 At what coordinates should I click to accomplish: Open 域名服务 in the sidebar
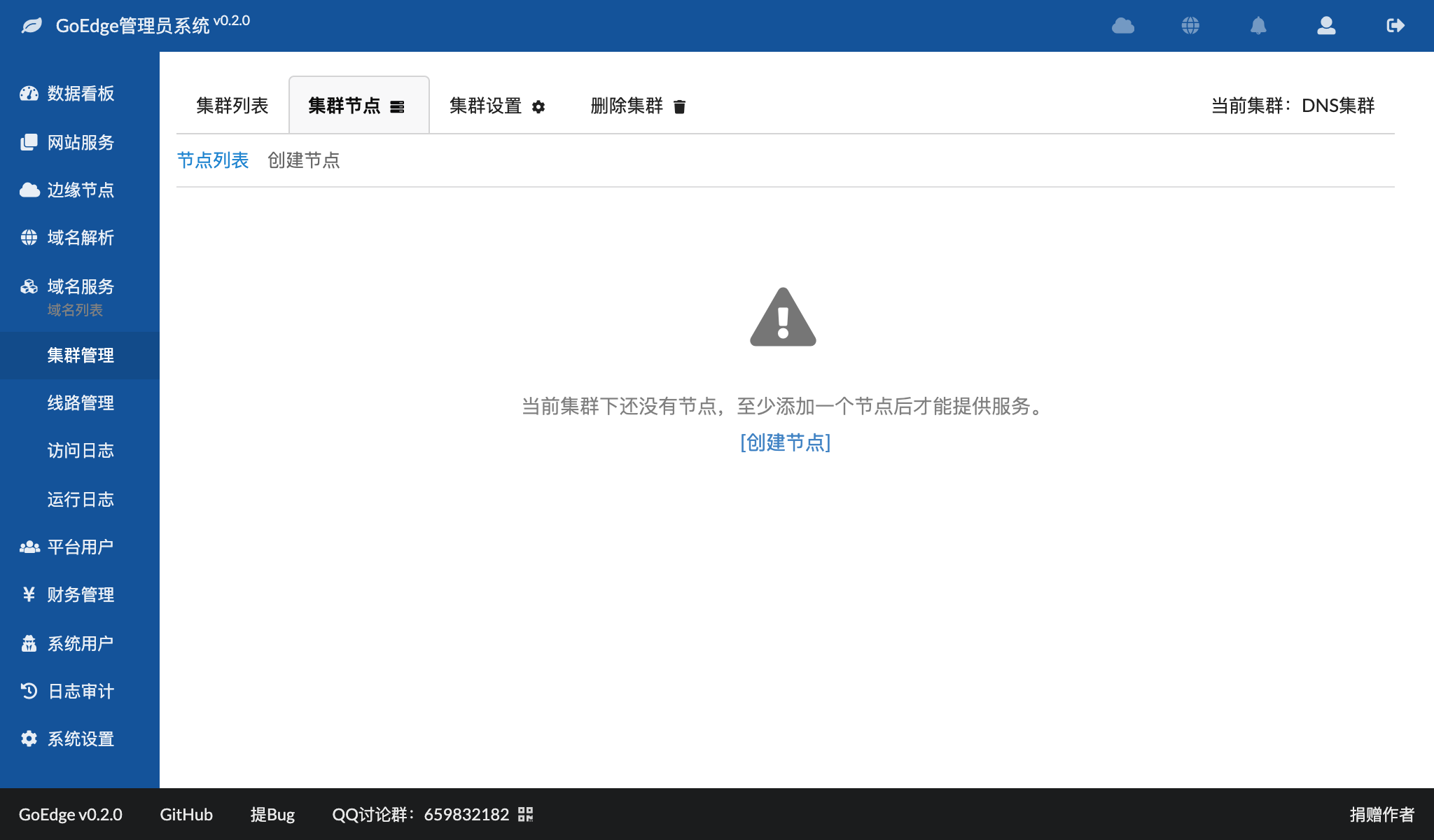click(80, 286)
